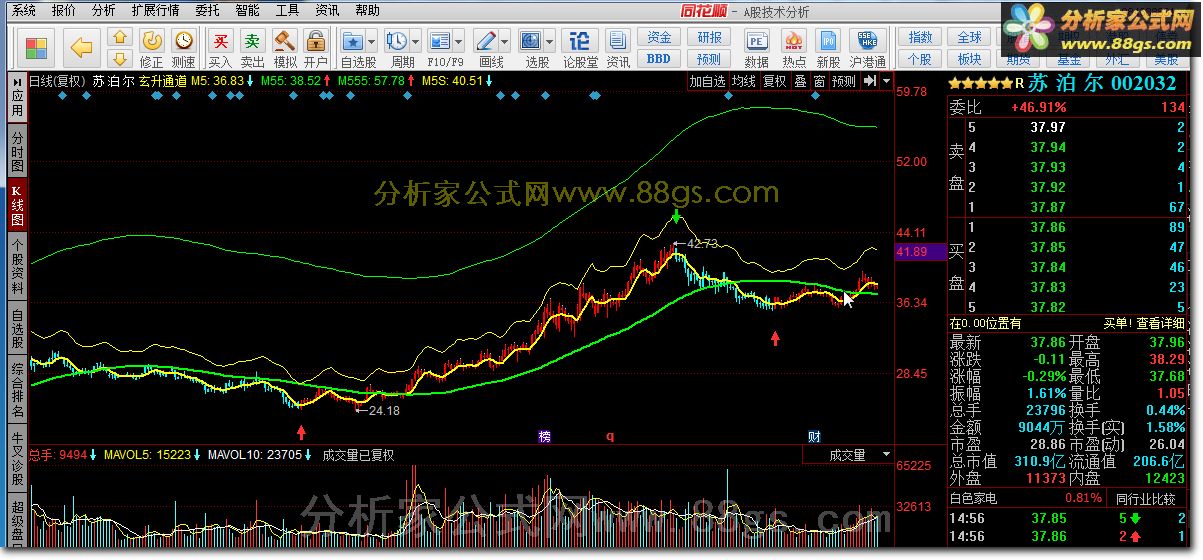The image size is (1203, 560).
Task: Click stock name 苏泊尔 002032
Action: [1102, 83]
